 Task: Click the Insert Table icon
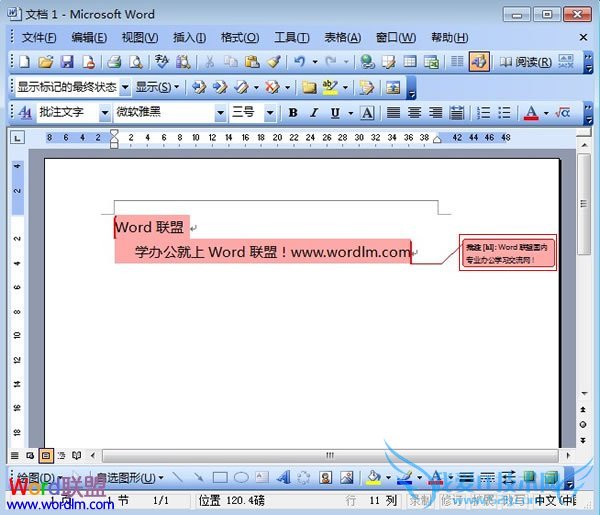coord(410,61)
